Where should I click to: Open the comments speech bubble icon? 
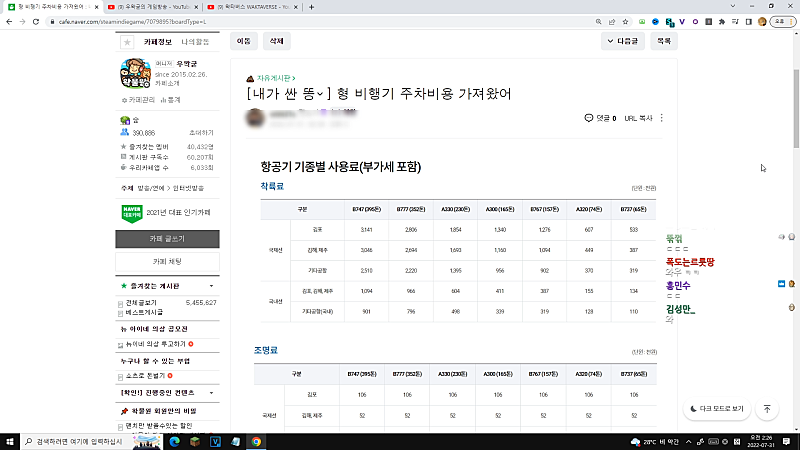[x=589, y=118]
